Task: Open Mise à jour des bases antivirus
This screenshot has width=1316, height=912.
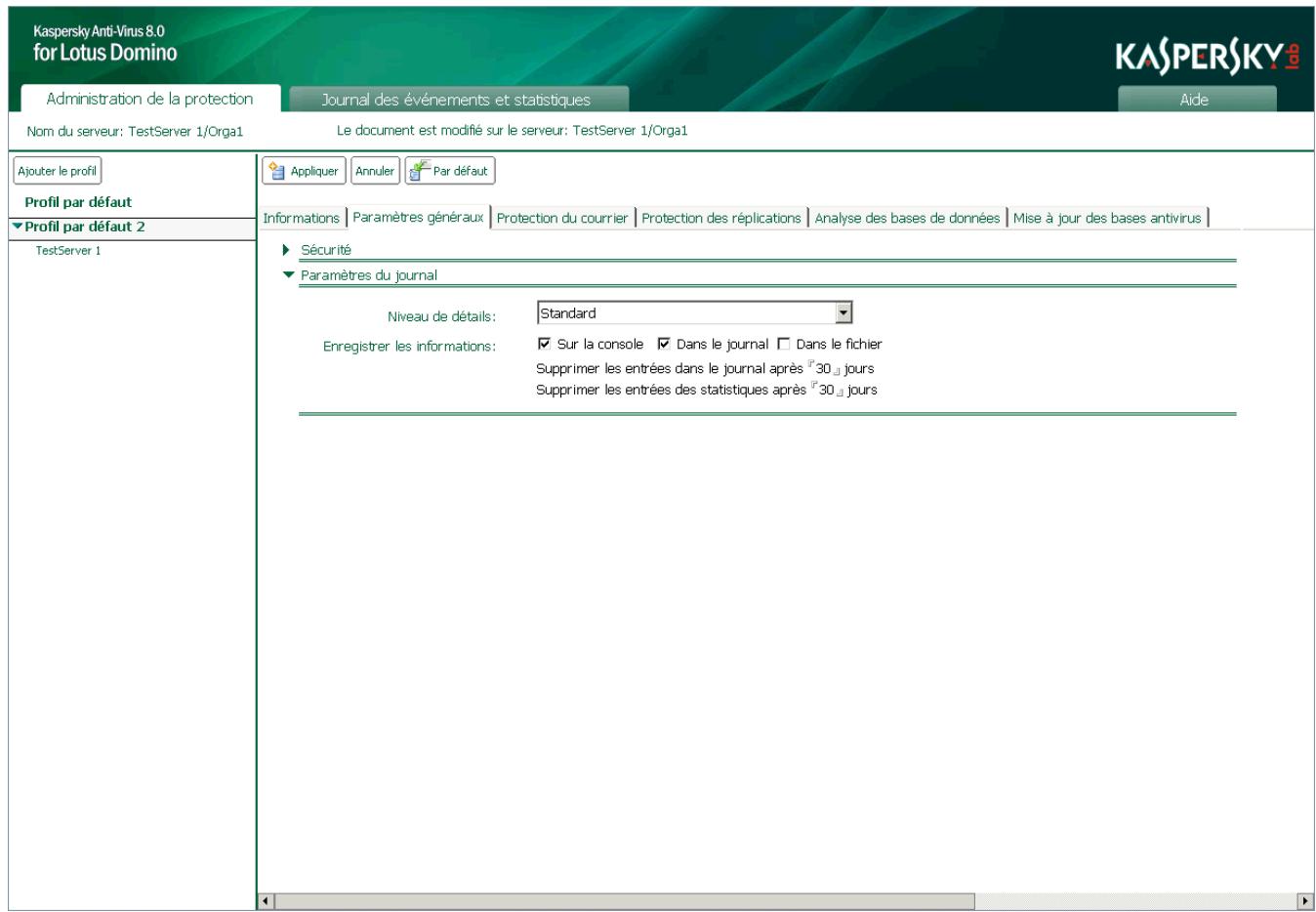Action: (x=1107, y=218)
